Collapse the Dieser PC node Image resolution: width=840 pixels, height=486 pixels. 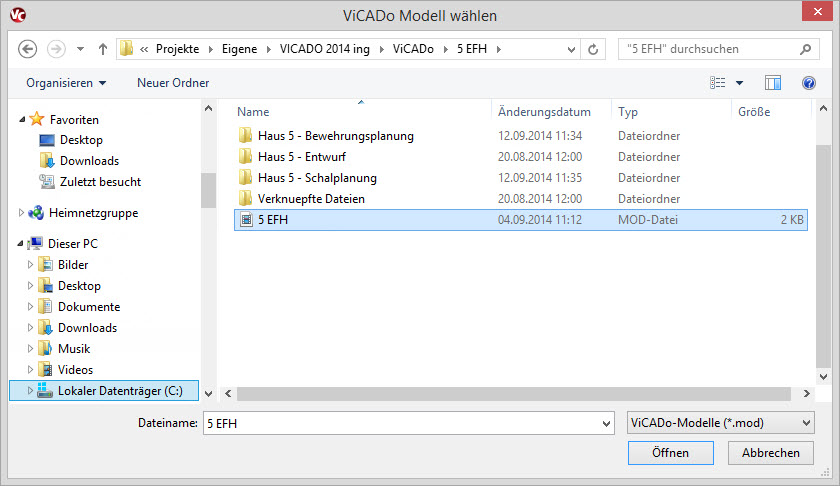coord(20,244)
